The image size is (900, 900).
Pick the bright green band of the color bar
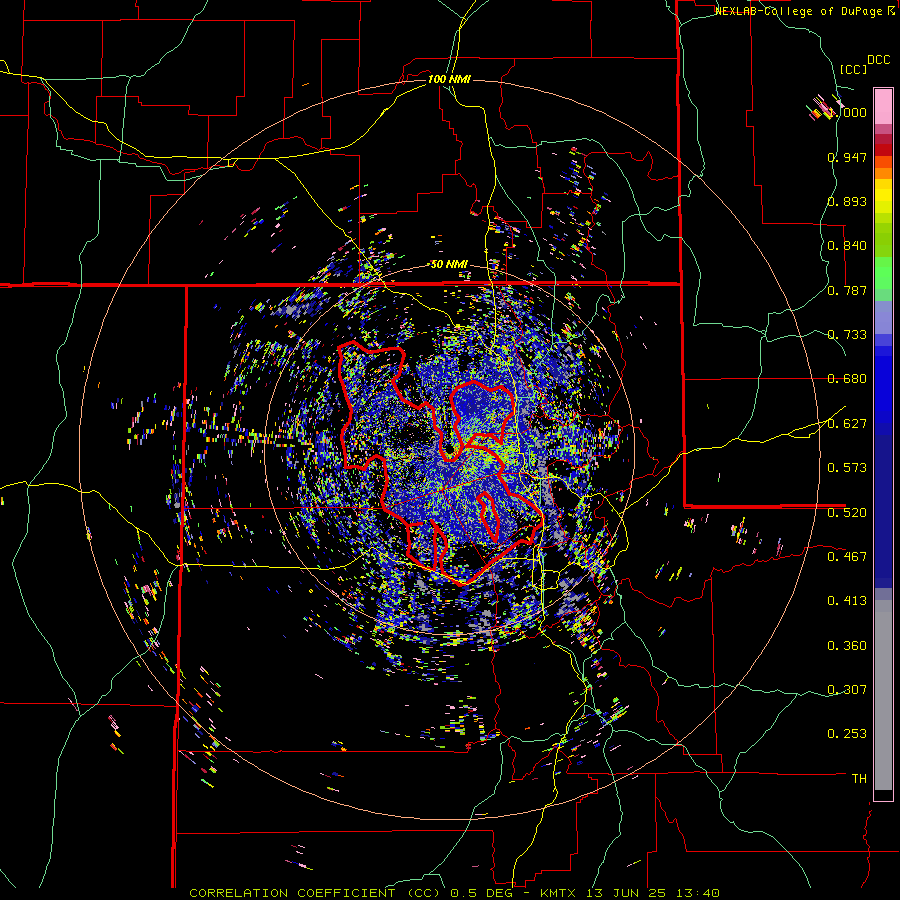[x=883, y=273]
